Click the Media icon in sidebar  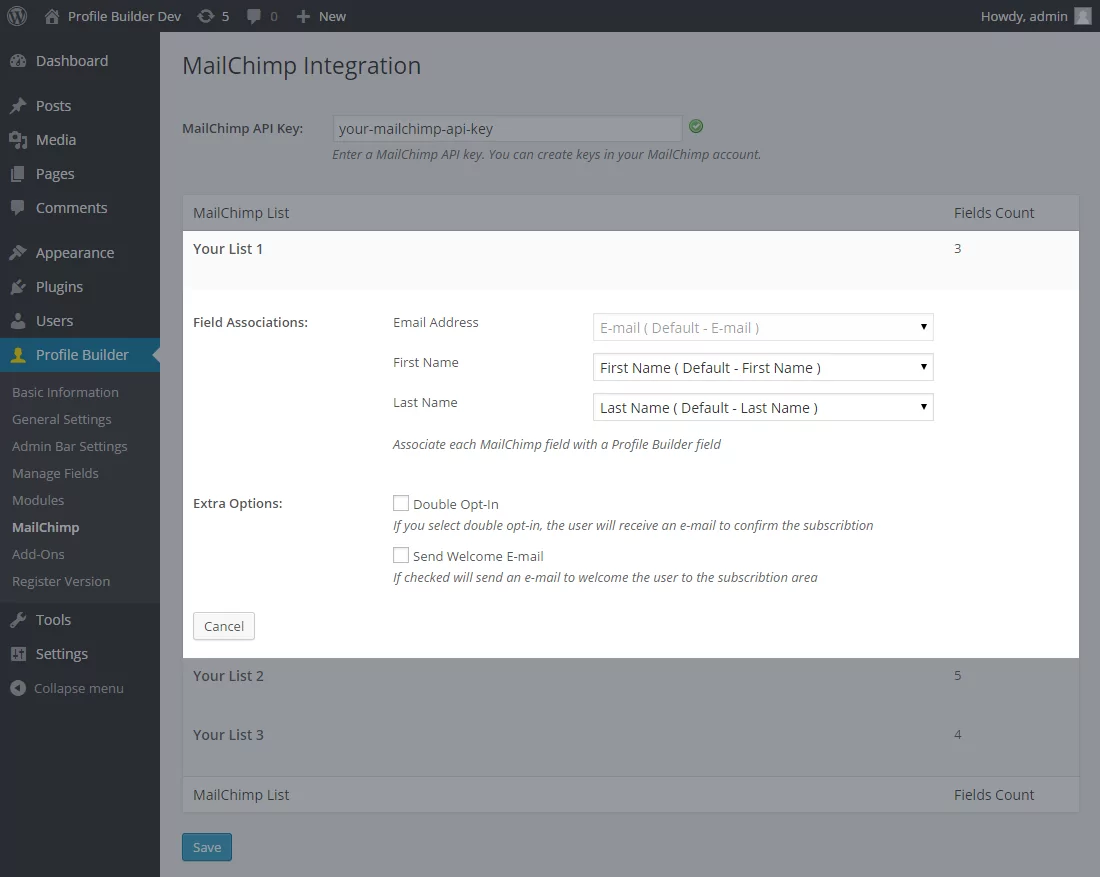(18, 140)
